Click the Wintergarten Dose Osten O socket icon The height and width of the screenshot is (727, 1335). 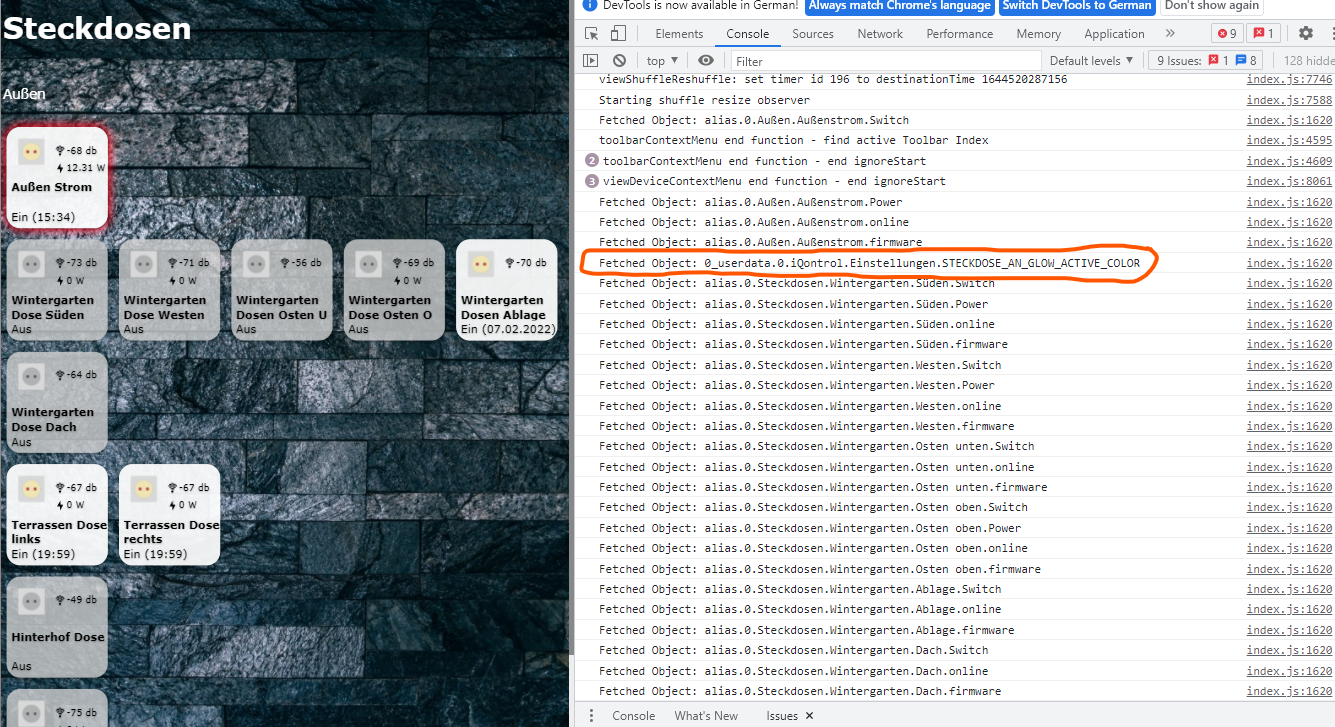pyautogui.click(x=368, y=265)
